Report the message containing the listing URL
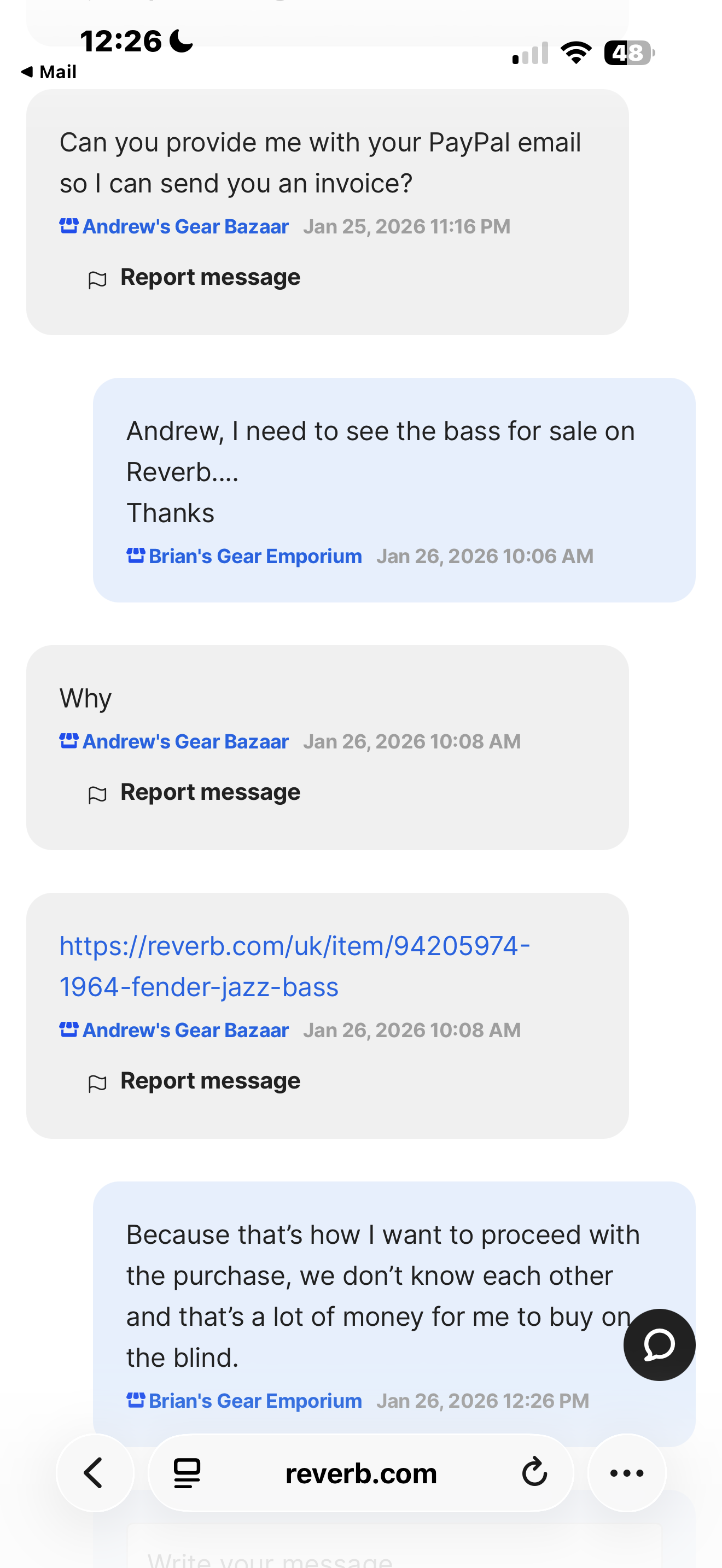The height and width of the screenshot is (1568, 722). point(210,1081)
